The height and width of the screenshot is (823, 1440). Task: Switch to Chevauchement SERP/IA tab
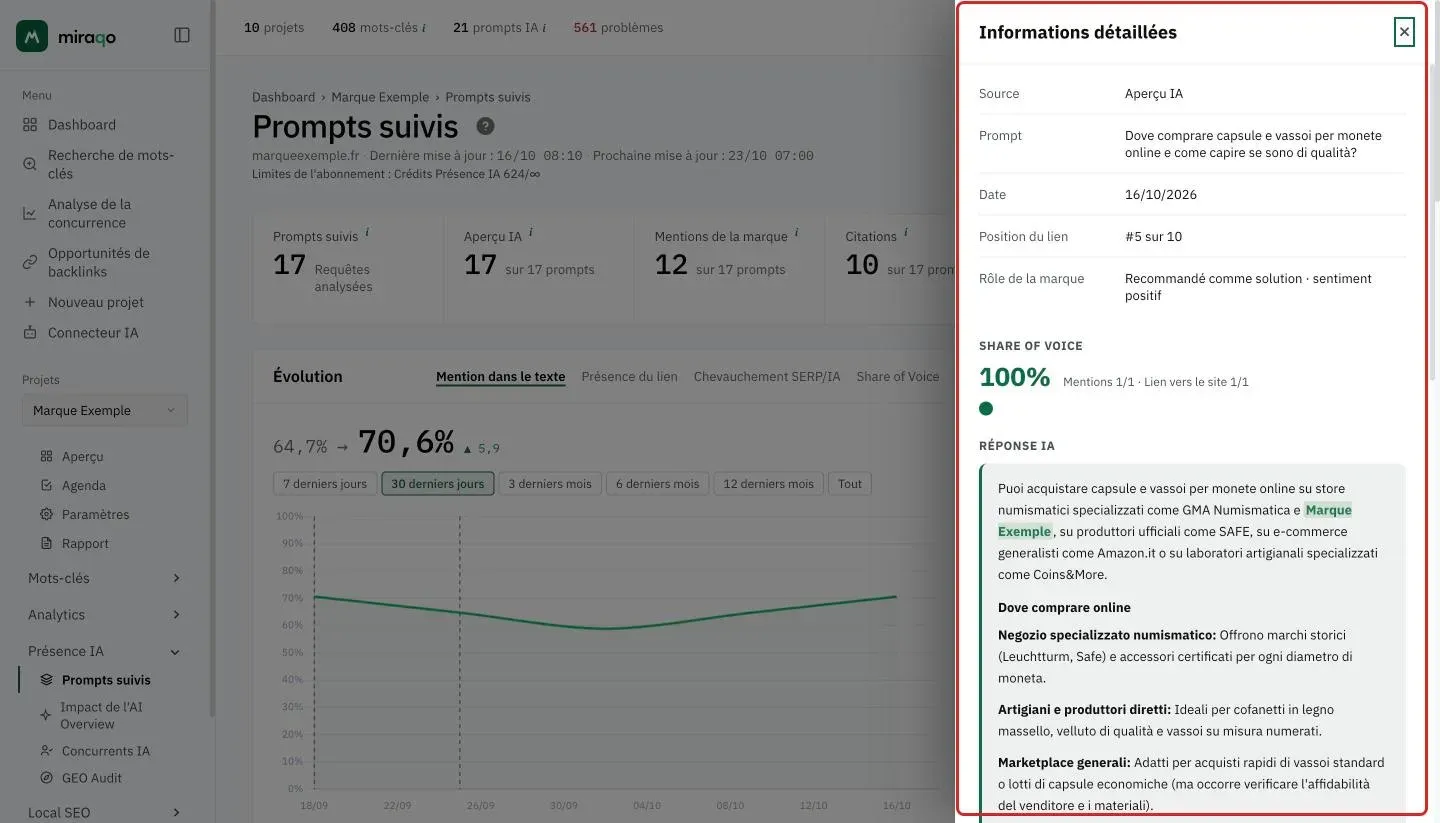[767, 377]
